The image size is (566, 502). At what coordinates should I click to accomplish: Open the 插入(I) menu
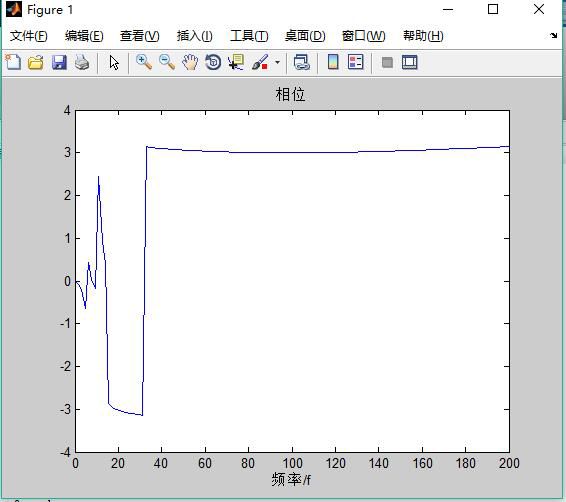pyautogui.click(x=195, y=36)
